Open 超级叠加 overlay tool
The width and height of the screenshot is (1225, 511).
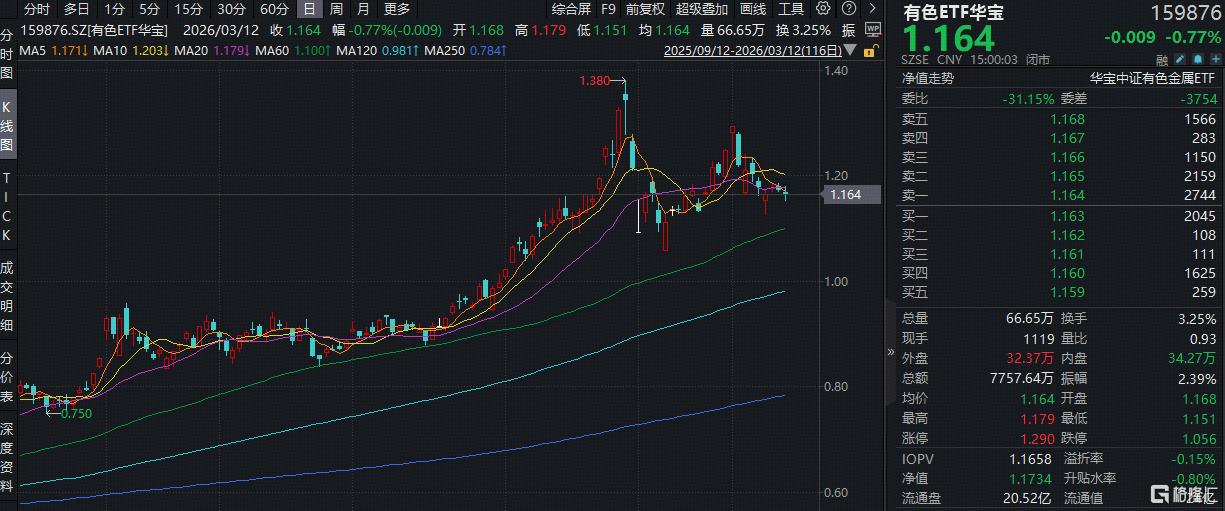pyautogui.click(x=702, y=9)
